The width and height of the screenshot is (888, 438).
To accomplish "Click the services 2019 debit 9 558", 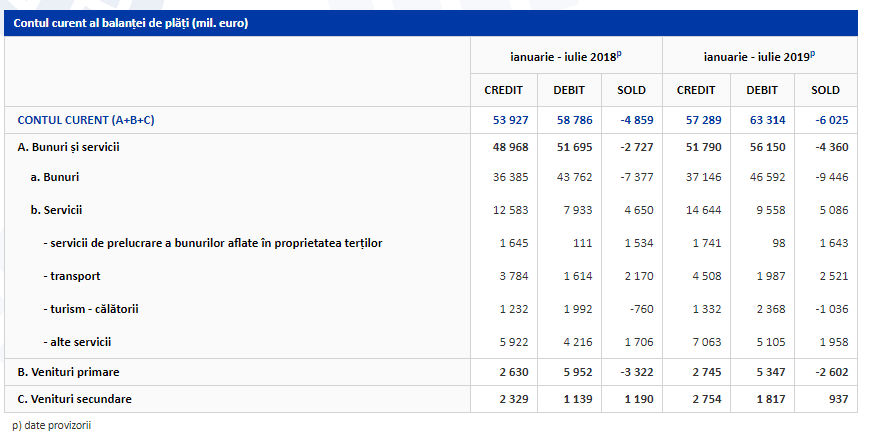I will coord(771,210).
